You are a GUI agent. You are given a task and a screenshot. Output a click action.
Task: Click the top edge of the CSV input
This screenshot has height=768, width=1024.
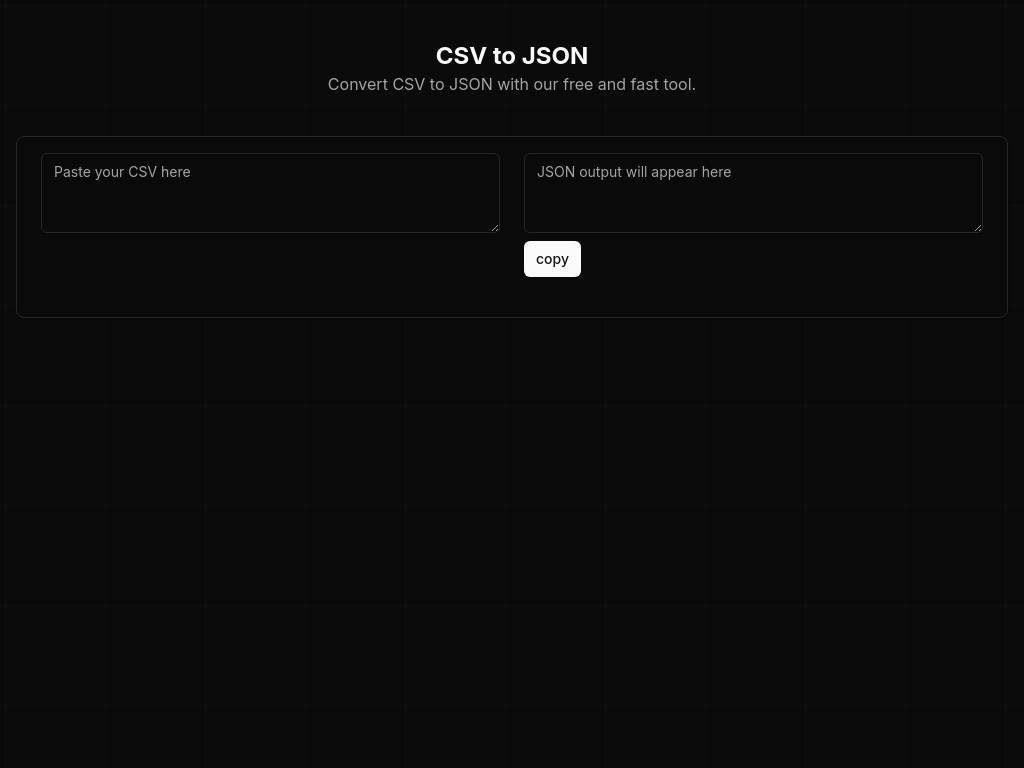pos(270,153)
